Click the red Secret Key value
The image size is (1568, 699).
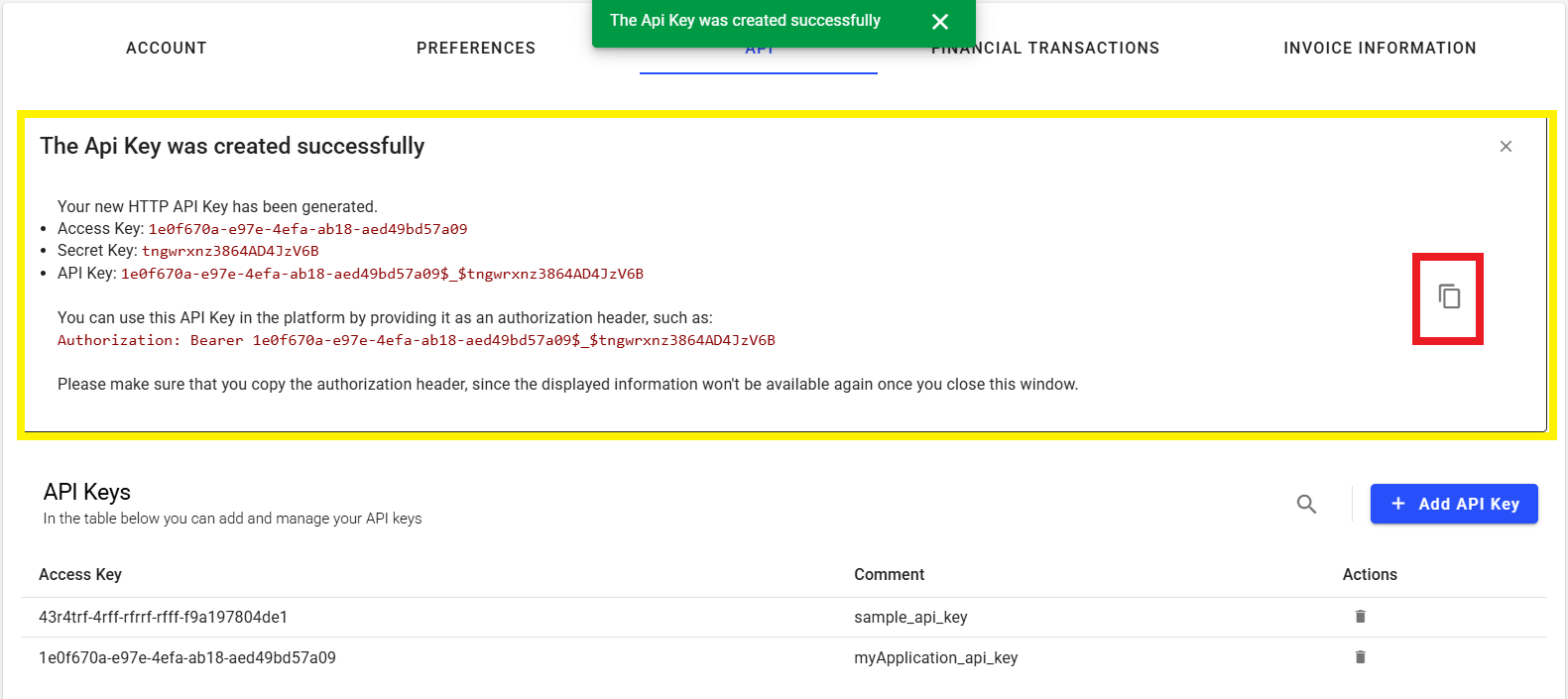(x=230, y=251)
